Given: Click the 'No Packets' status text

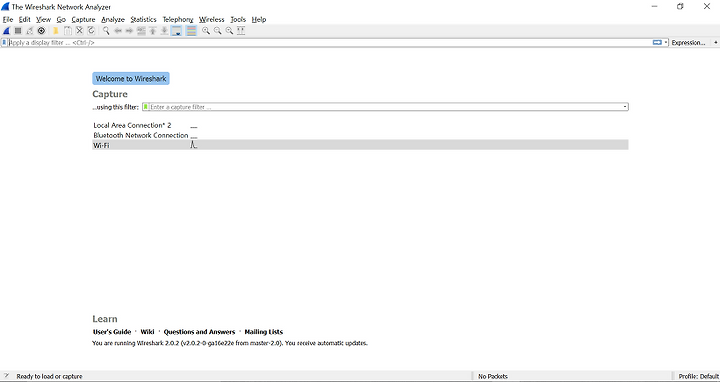Looking at the screenshot, I should pos(493,376).
